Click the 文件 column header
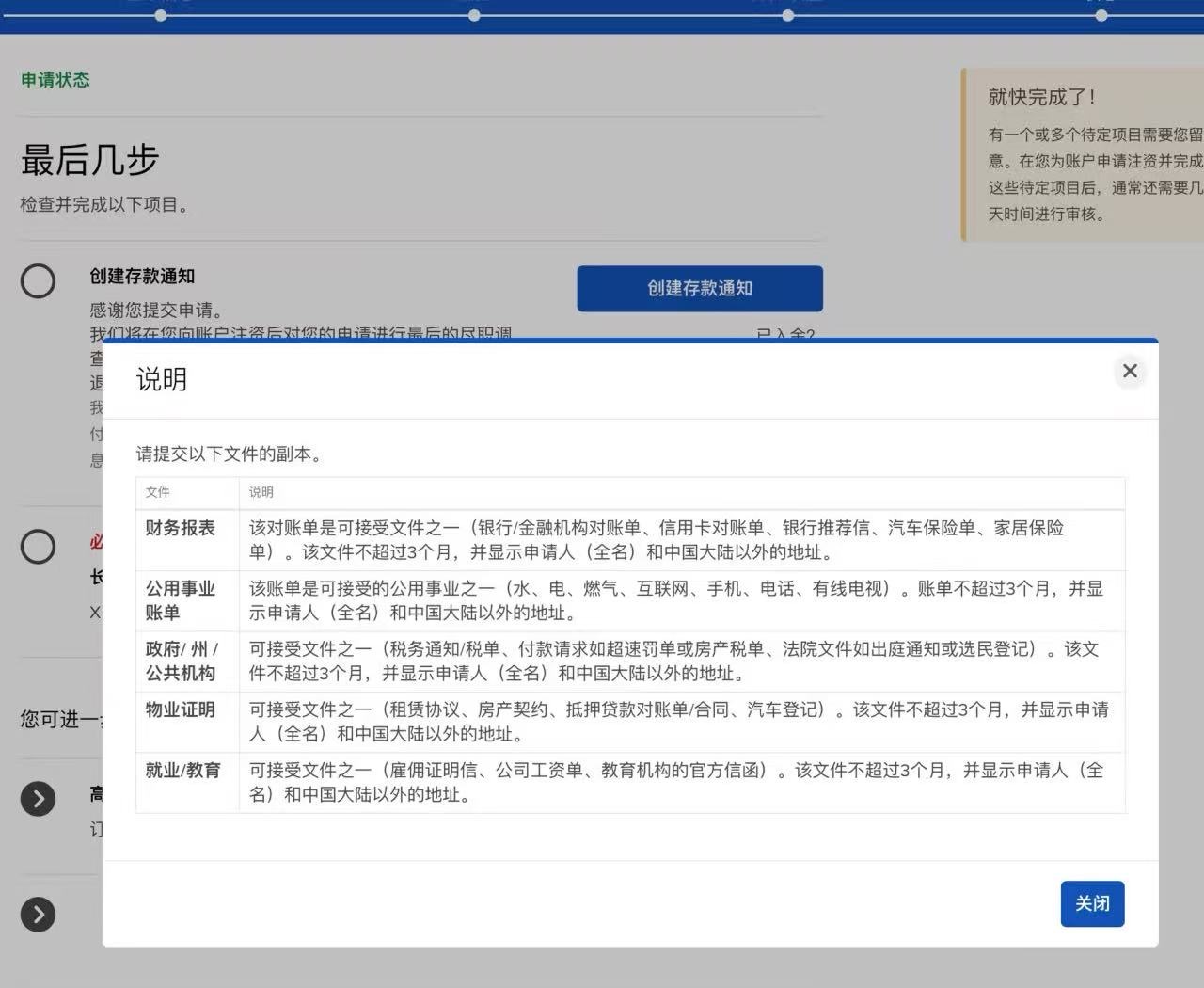 [x=156, y=492]
